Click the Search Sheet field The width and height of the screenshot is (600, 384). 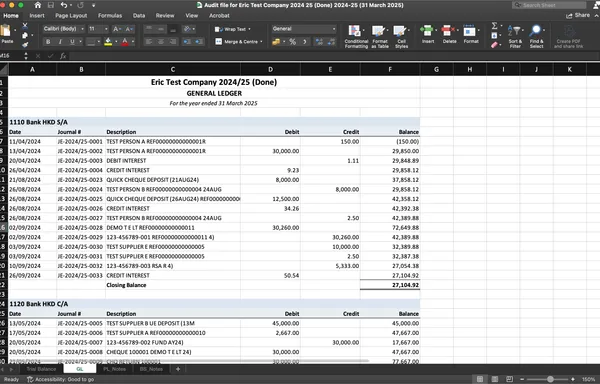(x=549, y=5)
